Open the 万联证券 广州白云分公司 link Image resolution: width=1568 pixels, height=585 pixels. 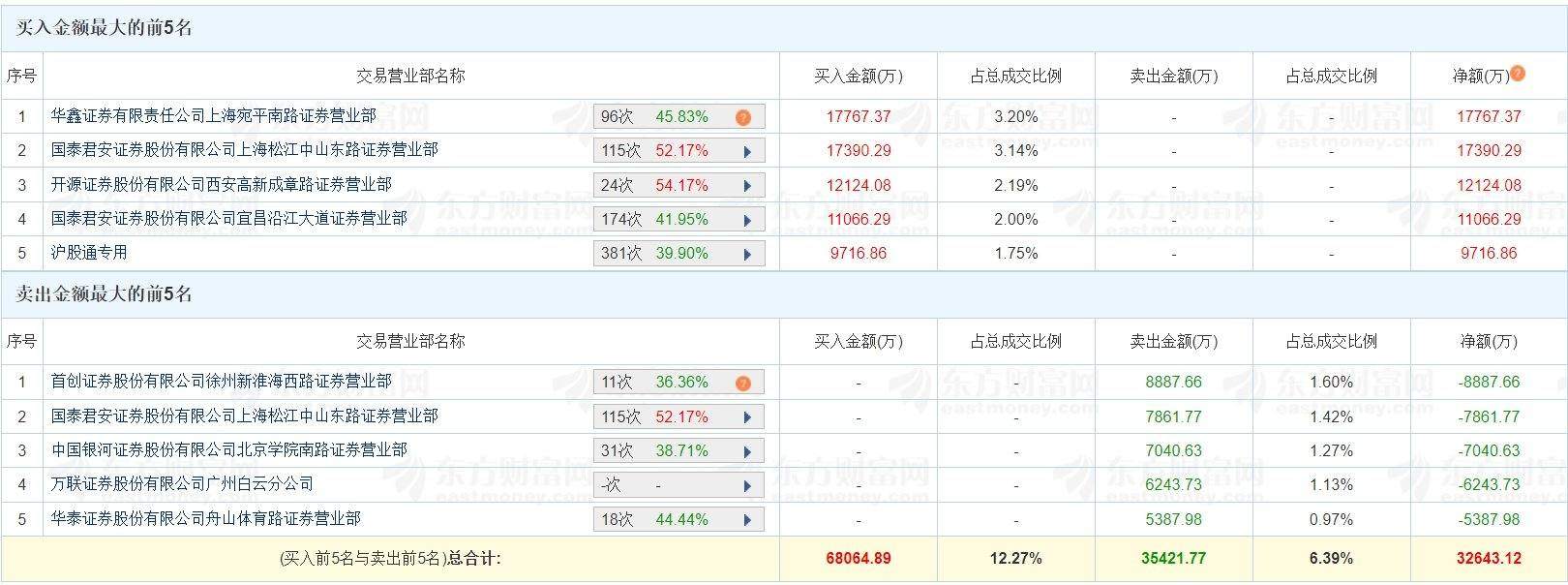point(182,483)
